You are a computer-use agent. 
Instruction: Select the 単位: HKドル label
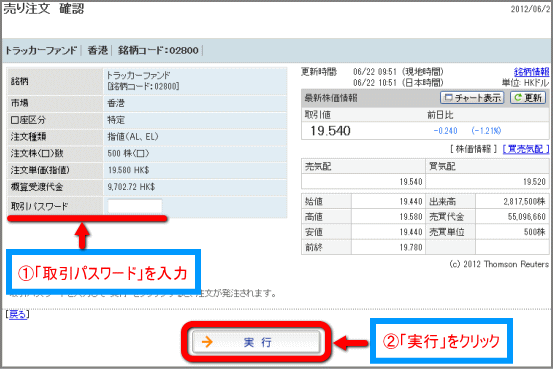pos(525,83)
